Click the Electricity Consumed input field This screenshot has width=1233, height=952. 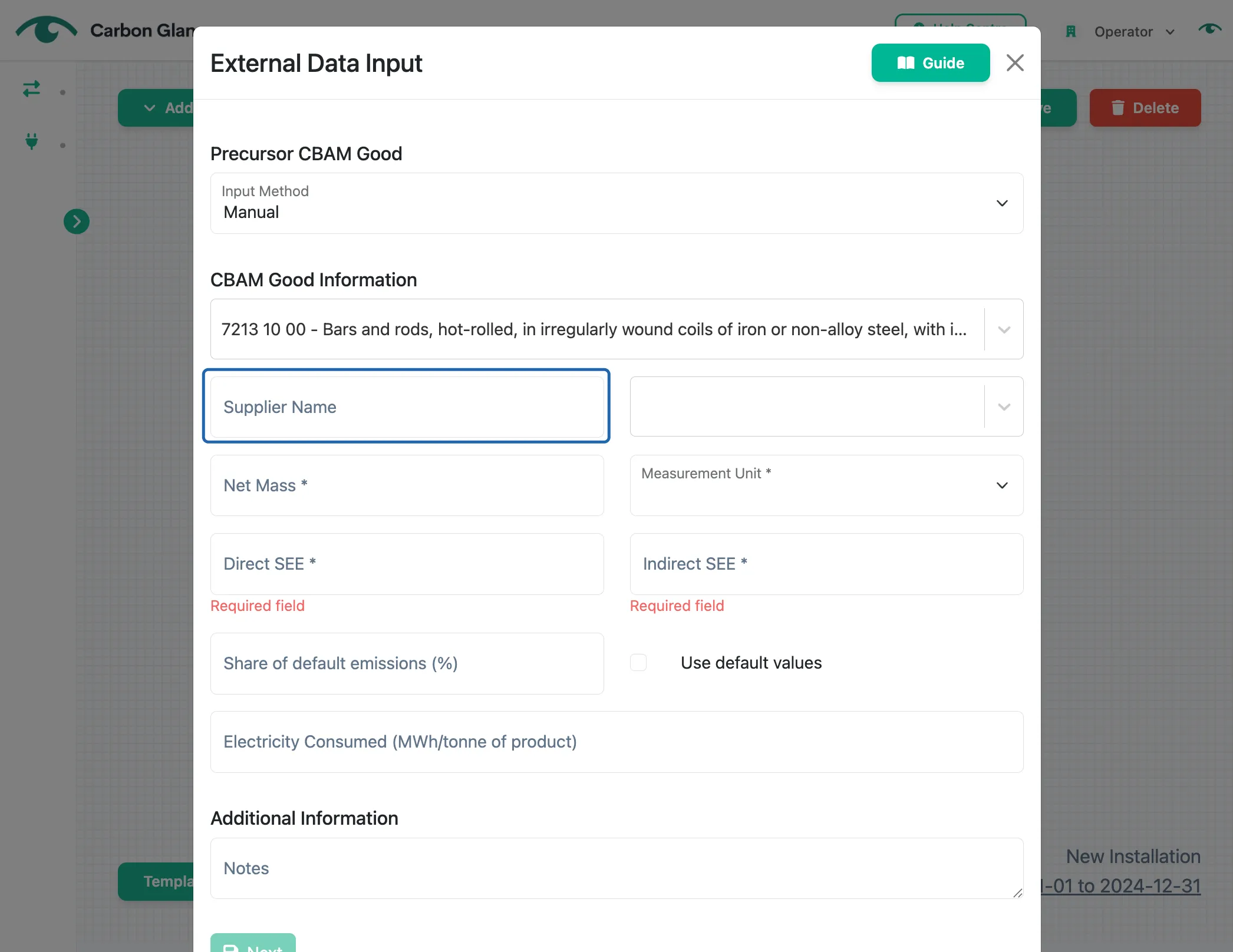(x=616, y=742)
